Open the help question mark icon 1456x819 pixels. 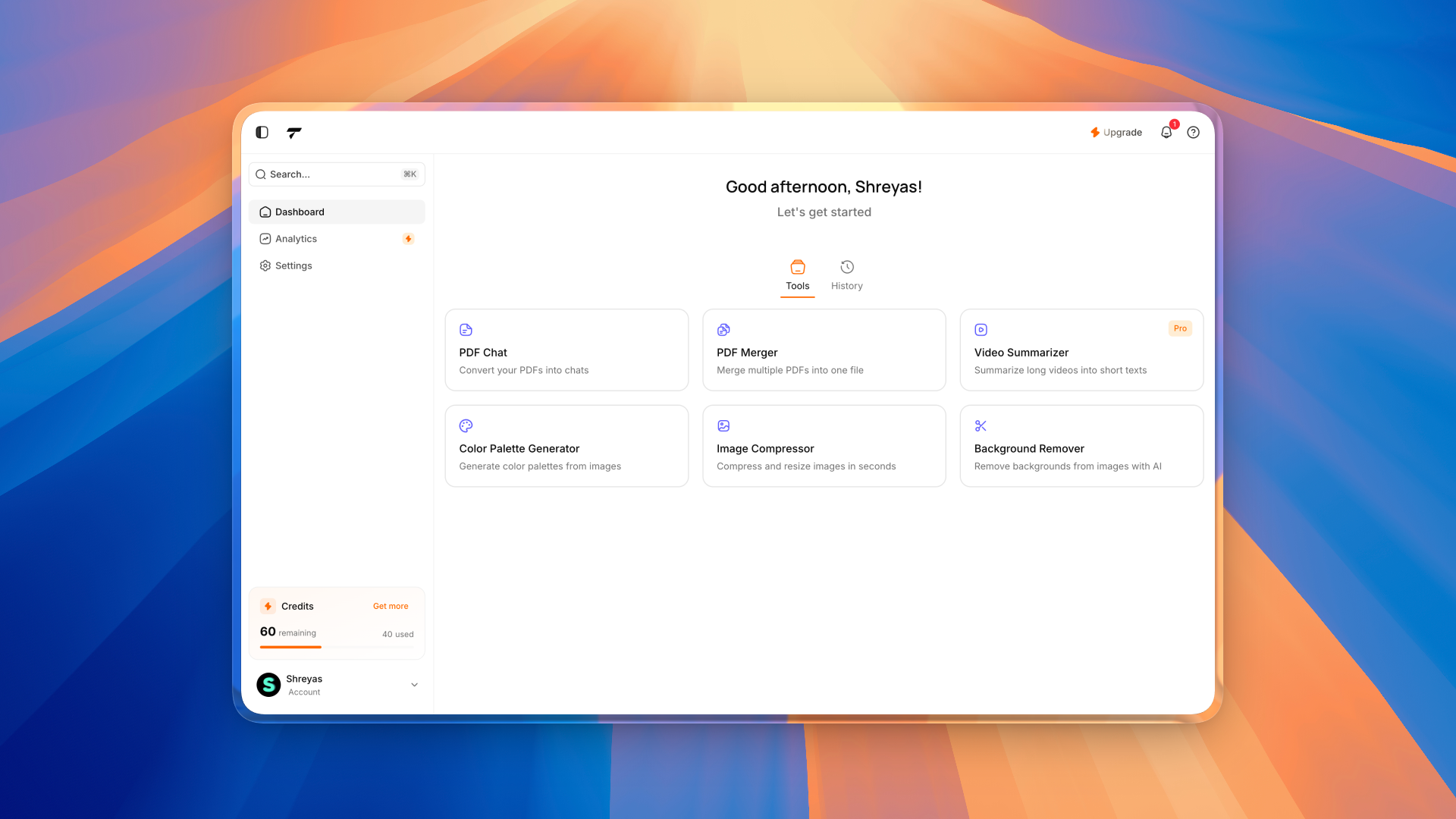(1194, 133)
